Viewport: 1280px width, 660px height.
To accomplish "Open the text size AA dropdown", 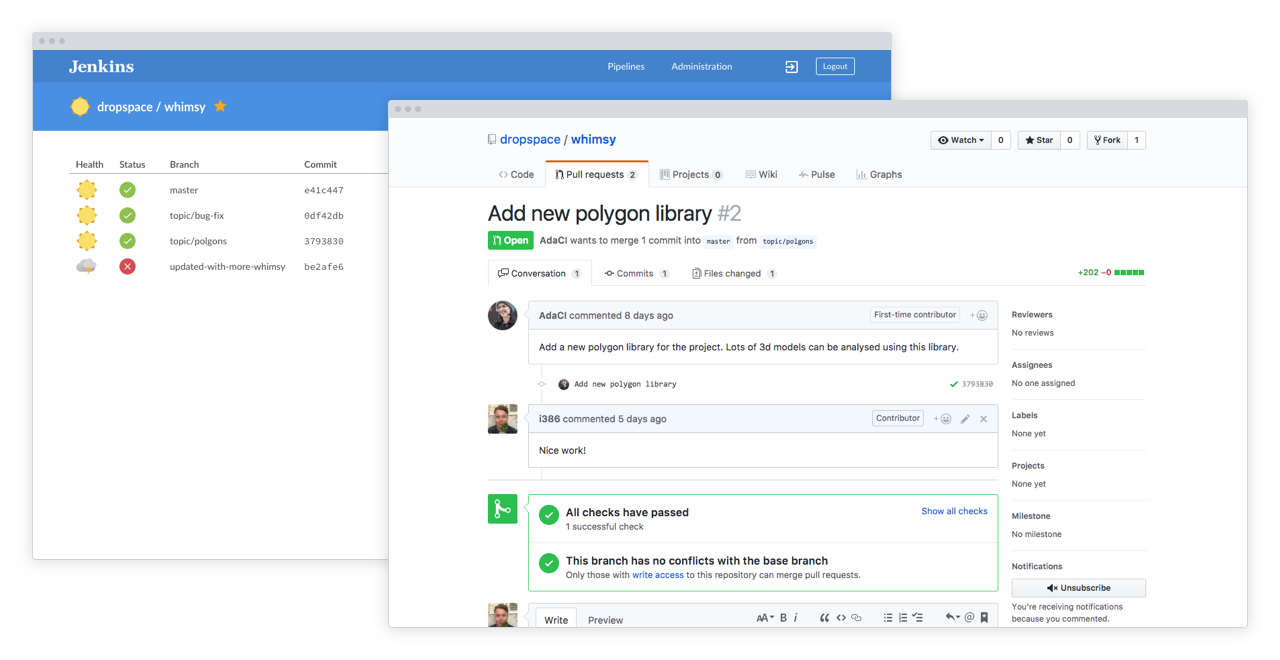I will (x=766, y=617).
